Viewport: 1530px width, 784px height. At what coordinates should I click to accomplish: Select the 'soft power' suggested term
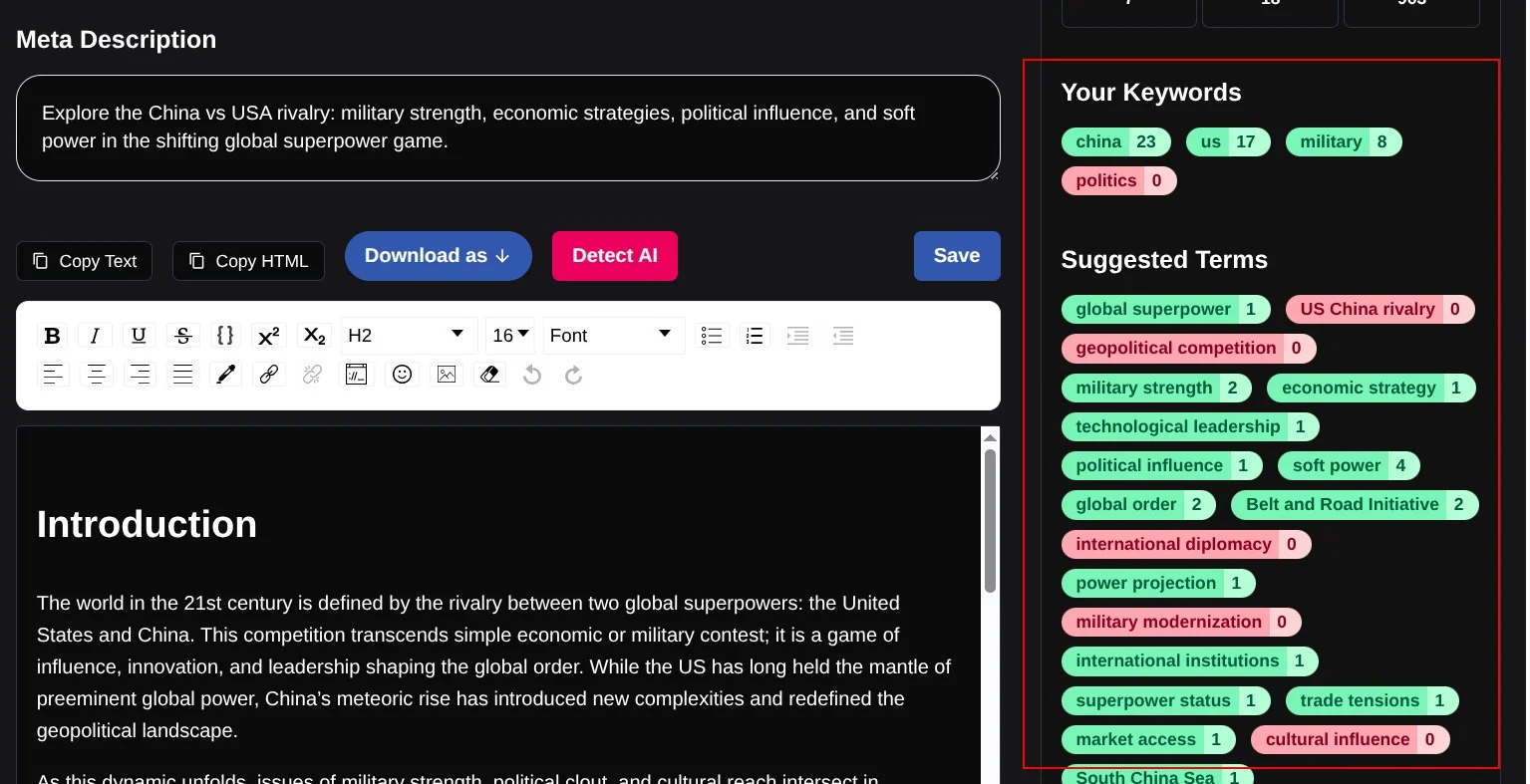coord(1348,465)
